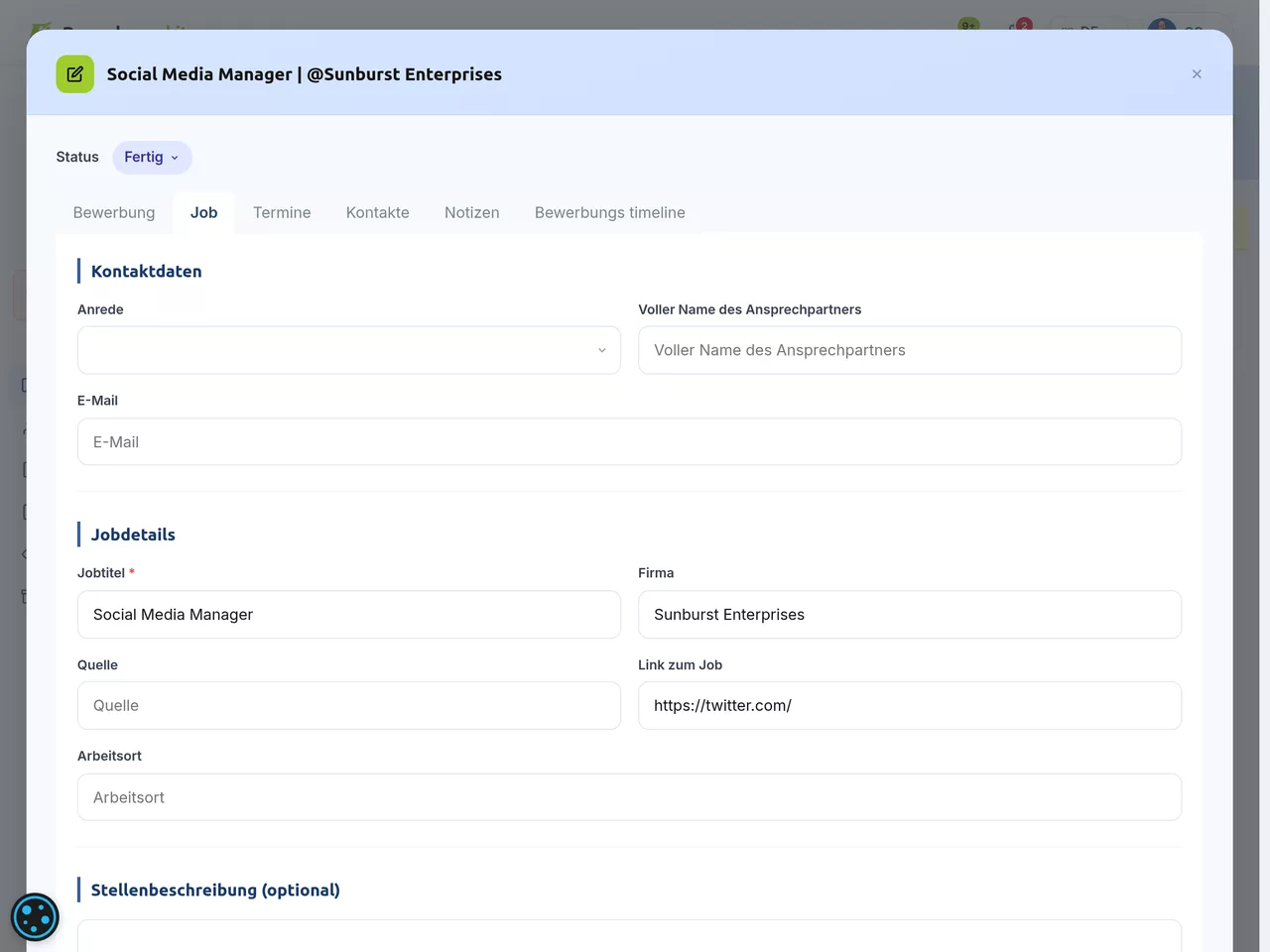The height and width of the screenshot is (952, 1270).
Task: Click the green edit icon beside the title
Action: pos(74,74)
